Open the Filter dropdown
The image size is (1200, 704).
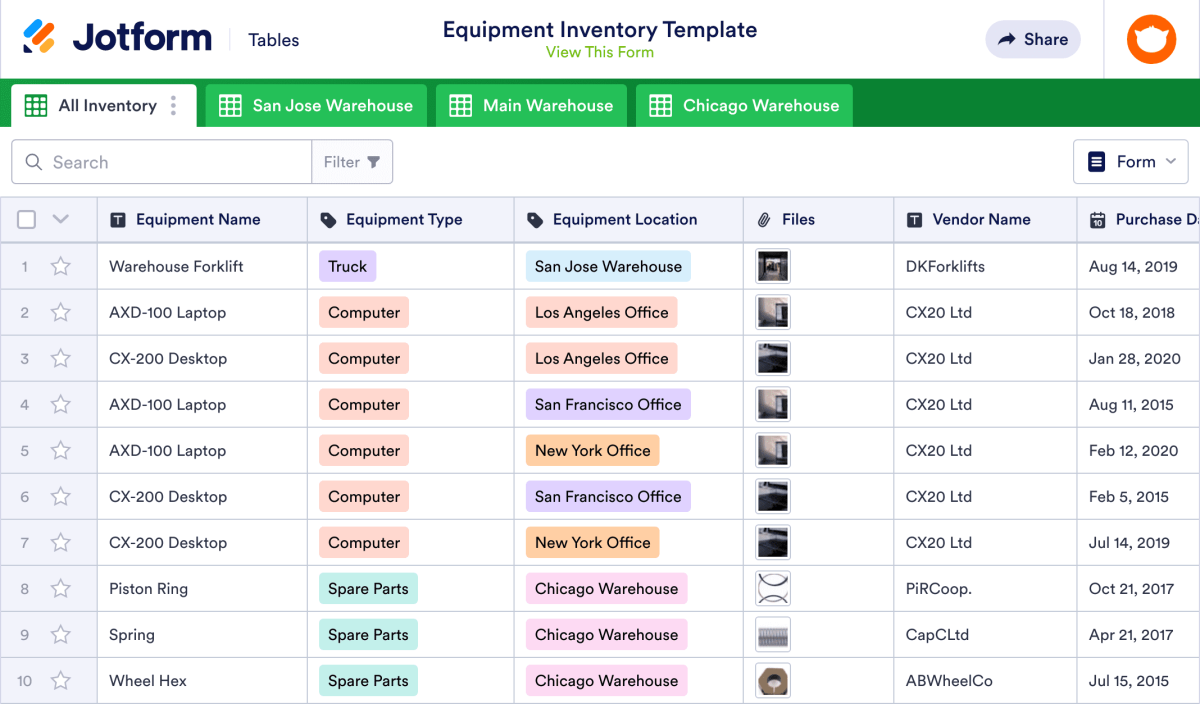352,161
